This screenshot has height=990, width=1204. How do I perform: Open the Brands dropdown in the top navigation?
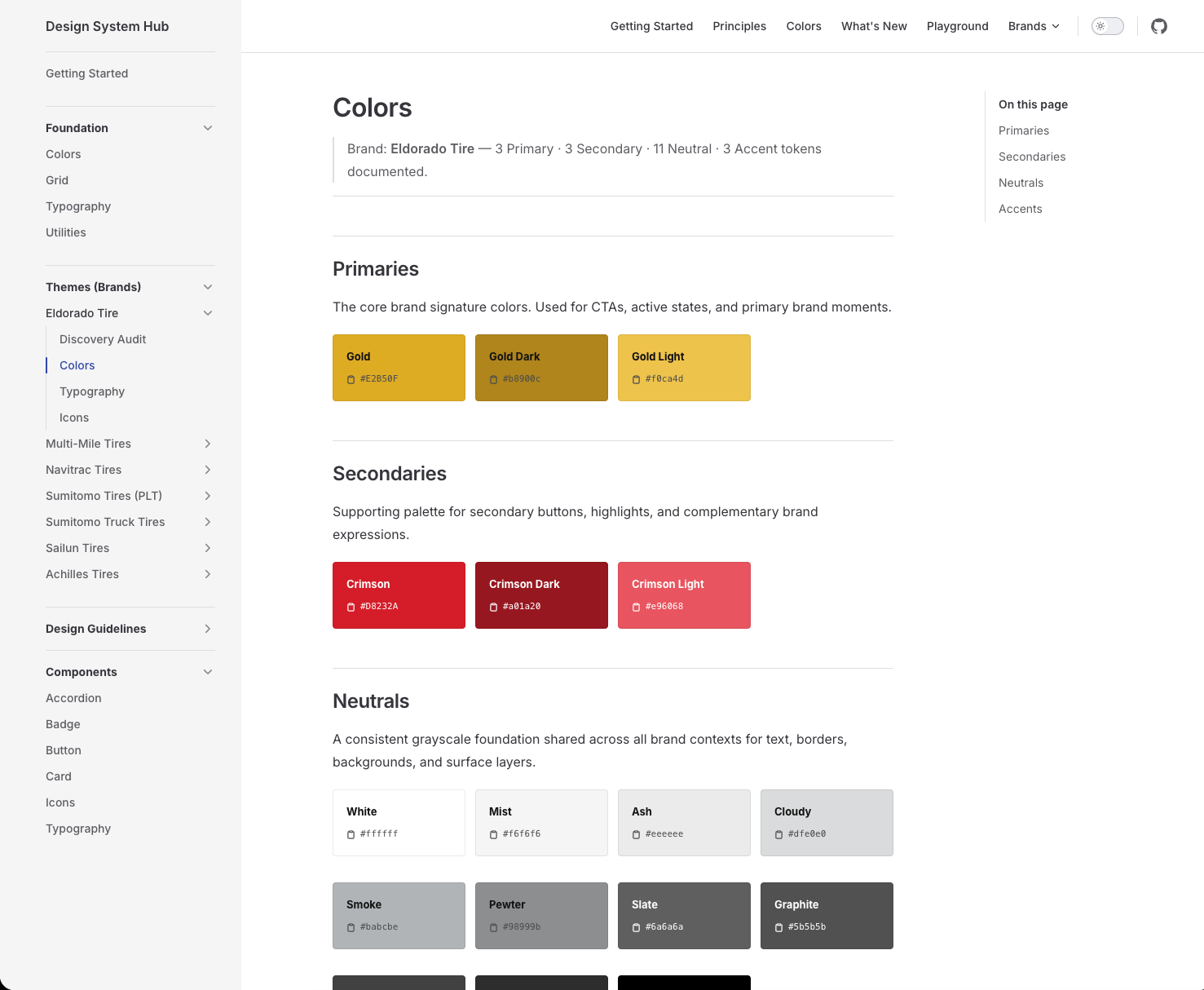pos(1034,26)
